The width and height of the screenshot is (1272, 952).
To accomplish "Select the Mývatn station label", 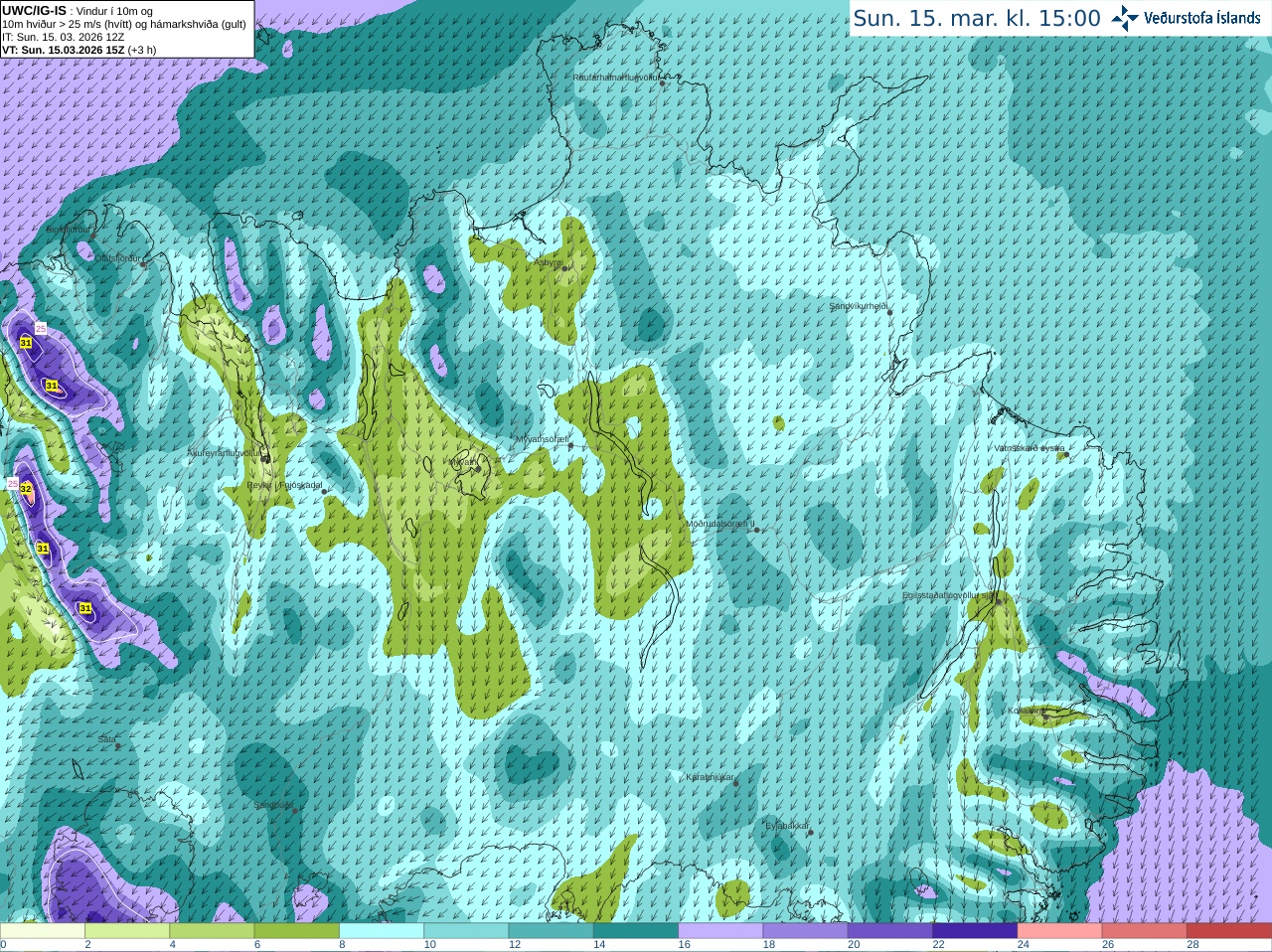I will click(x=461, y=462).
